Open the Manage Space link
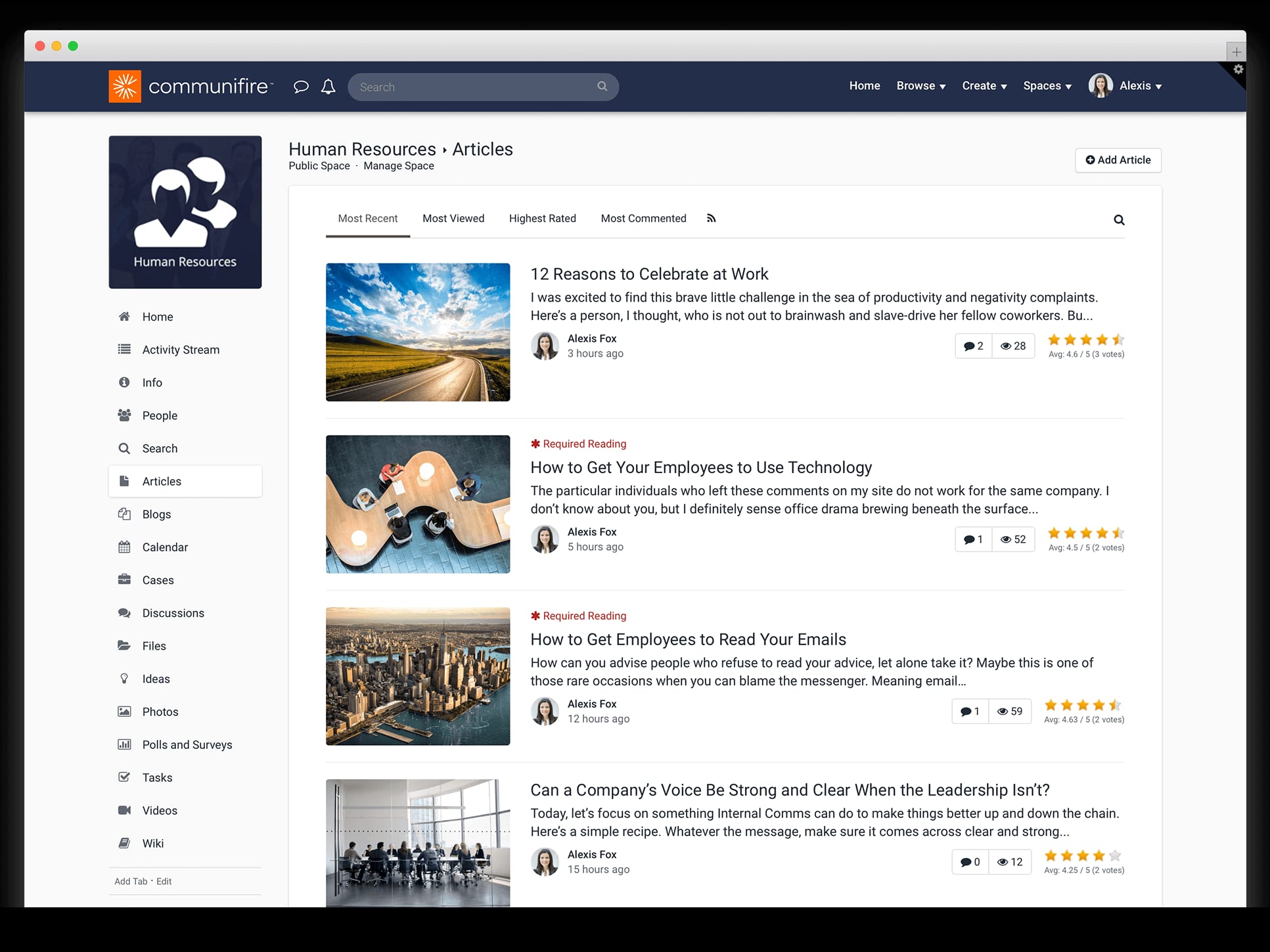This screenshot has height=952, width=1270. [x=398, y=166]
